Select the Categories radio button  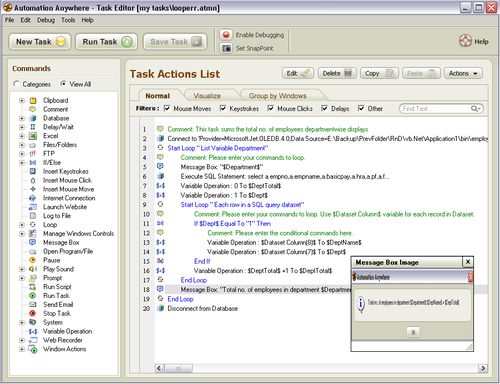16,84
